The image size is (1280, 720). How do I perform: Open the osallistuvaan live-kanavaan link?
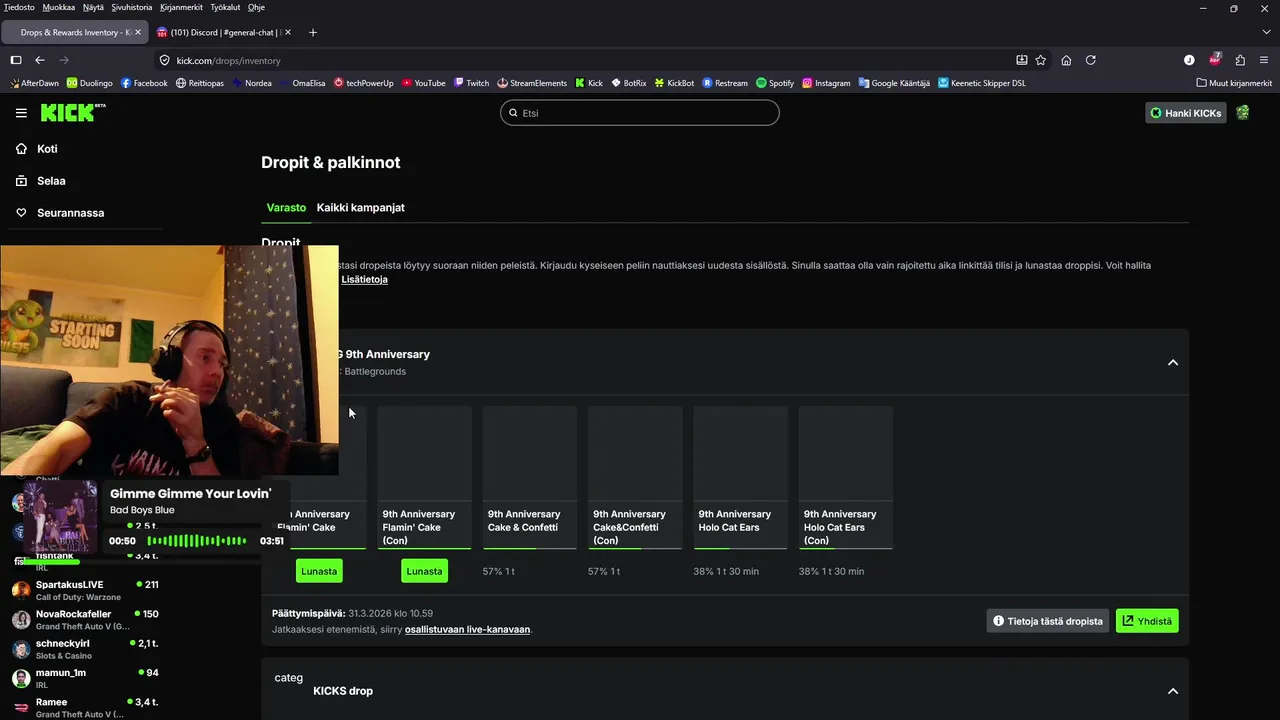coord(467,629)
